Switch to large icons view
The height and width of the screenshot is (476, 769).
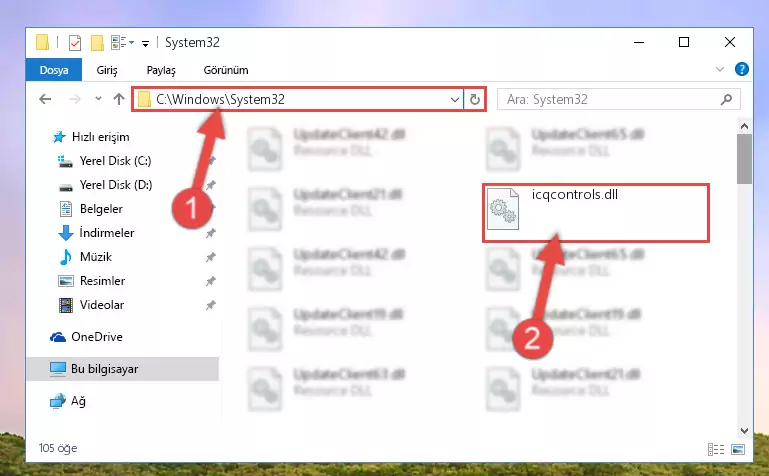point(738,449)
